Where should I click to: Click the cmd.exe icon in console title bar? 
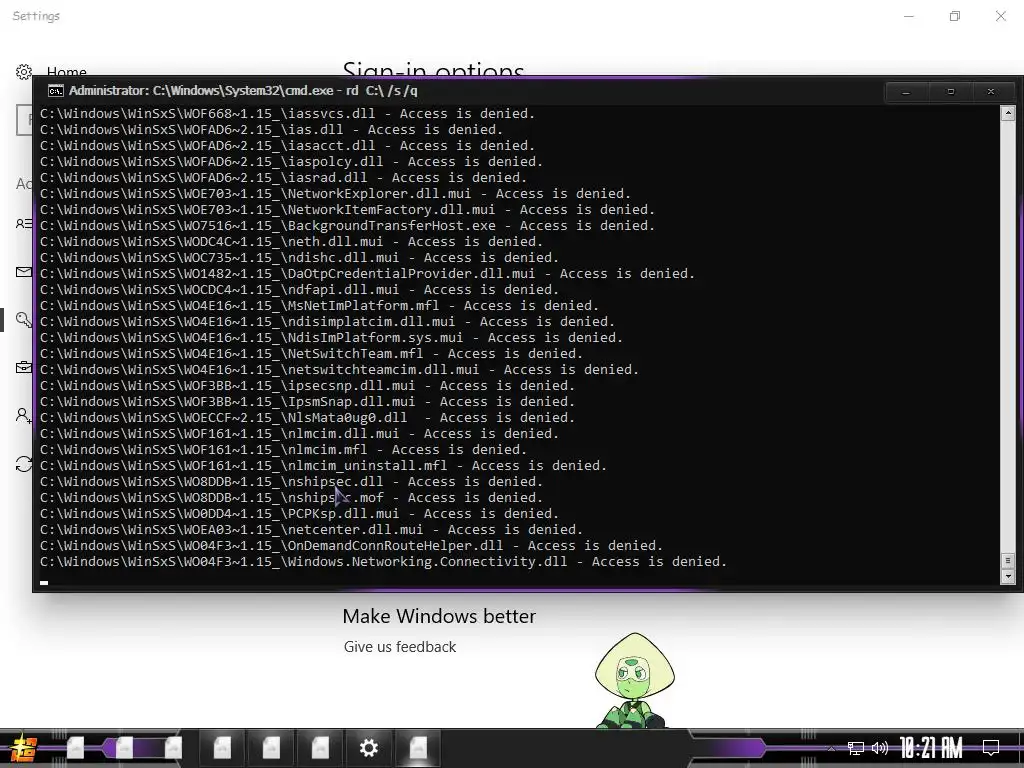tap(56, 91)
